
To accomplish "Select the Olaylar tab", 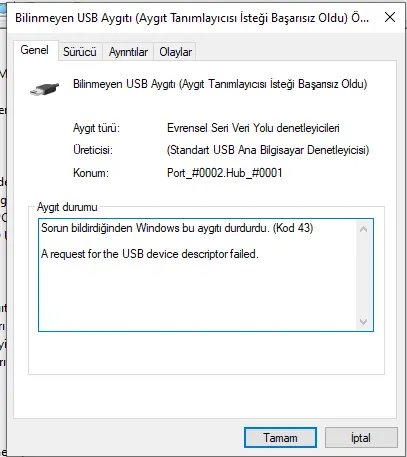I will [175, 52].
